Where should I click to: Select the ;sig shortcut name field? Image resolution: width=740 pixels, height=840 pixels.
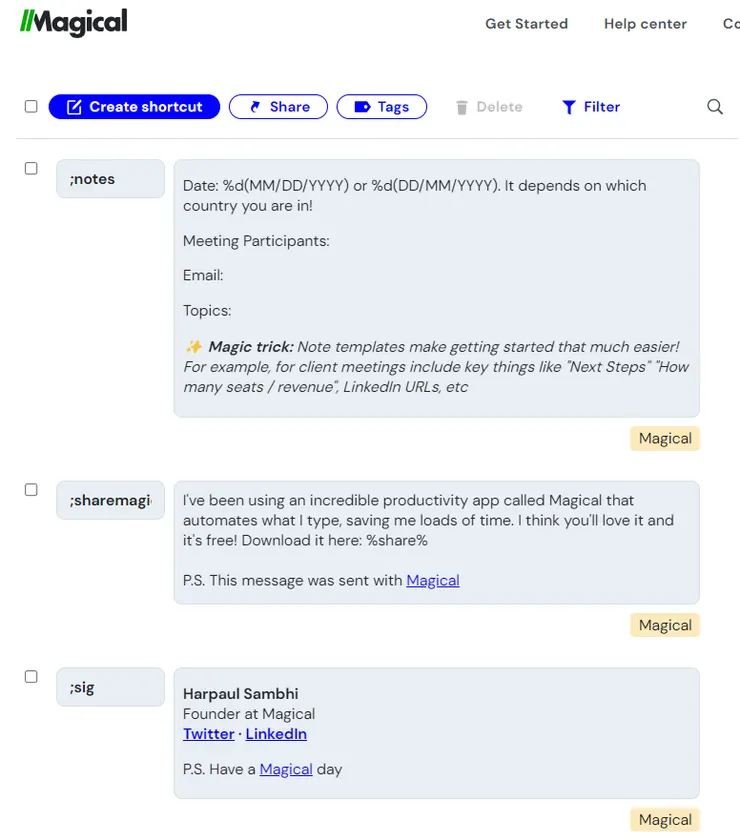110,687
